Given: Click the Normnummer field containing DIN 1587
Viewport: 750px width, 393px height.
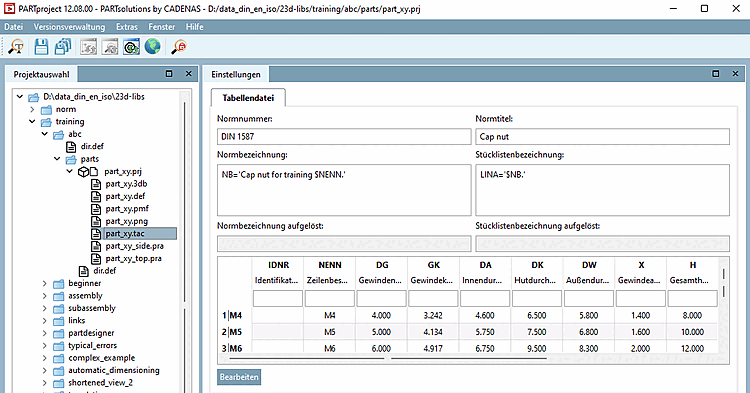Looking at the screenshot, I should pos(344,137).
